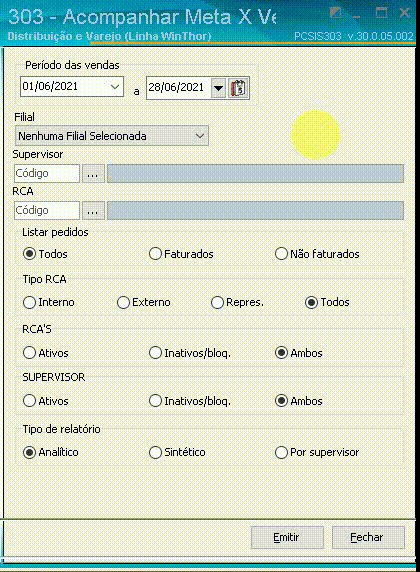Open the calendar icon beside end date

coord(239,88)
